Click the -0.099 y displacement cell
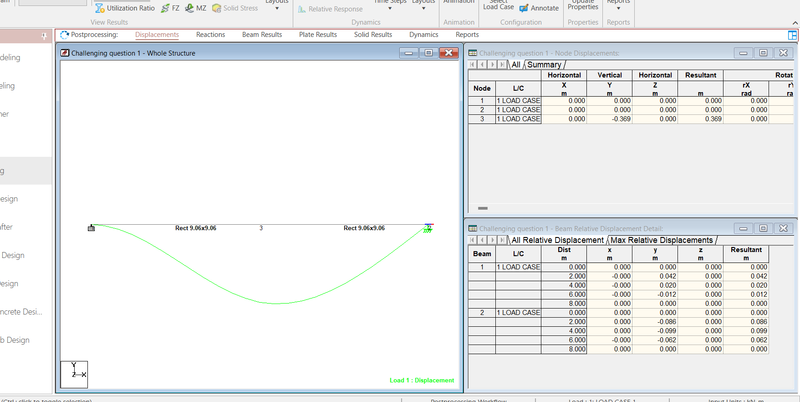This screenshot has height=402, width=800. click(x=655, y=331)
